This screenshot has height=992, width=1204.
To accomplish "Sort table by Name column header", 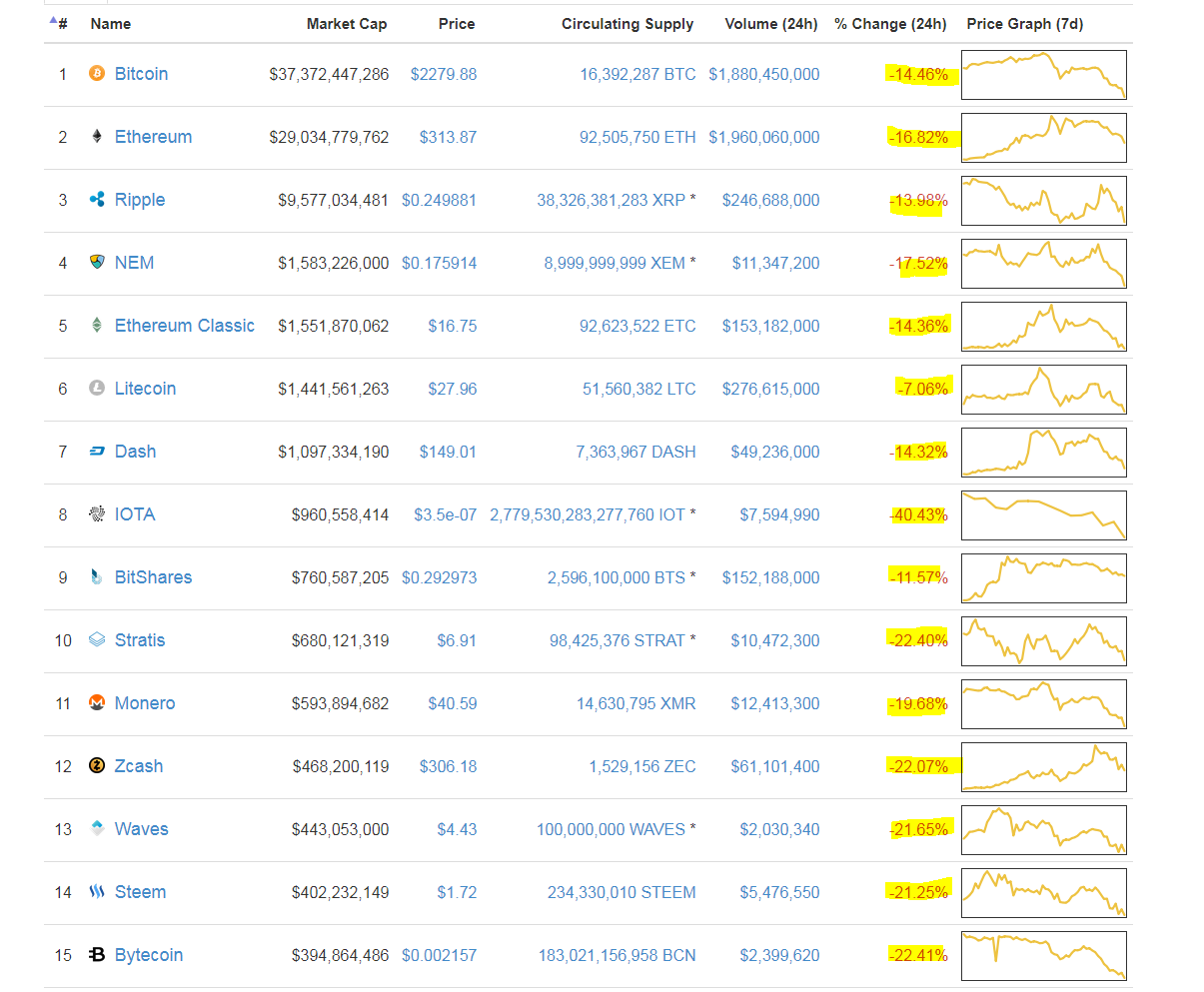I will tap(111, 24).
